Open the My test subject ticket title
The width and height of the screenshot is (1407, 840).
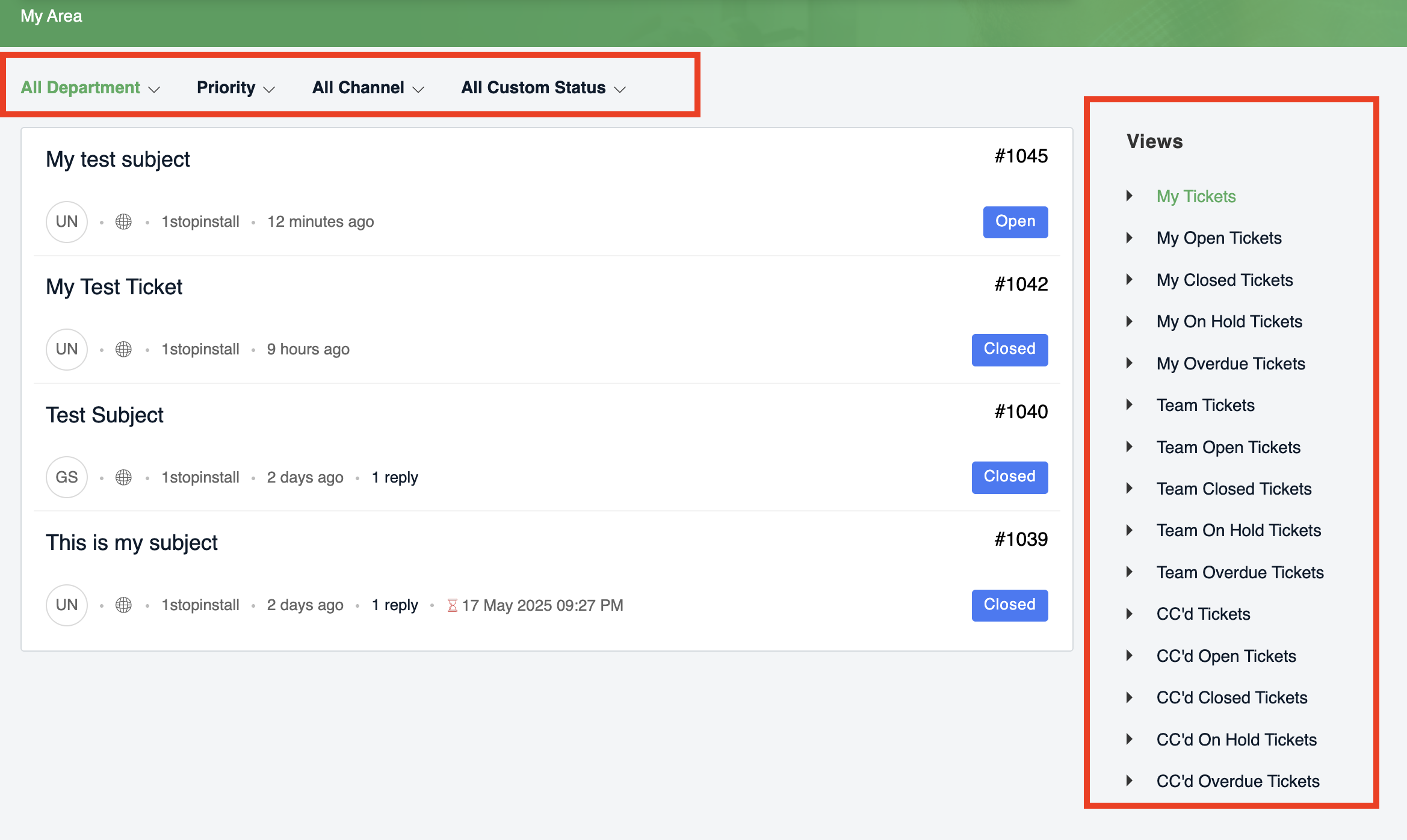pos(118,159)
